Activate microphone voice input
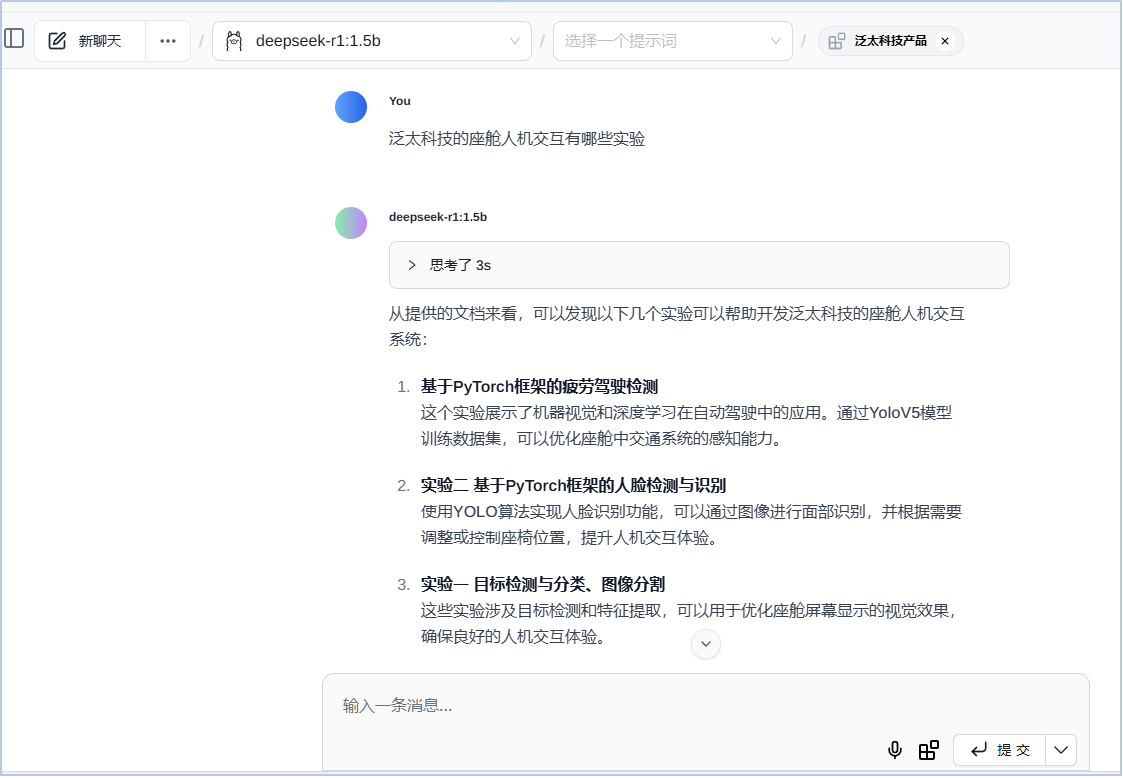Image resolution: width=1123 pixels, height=778 pixels. (895, 750)
